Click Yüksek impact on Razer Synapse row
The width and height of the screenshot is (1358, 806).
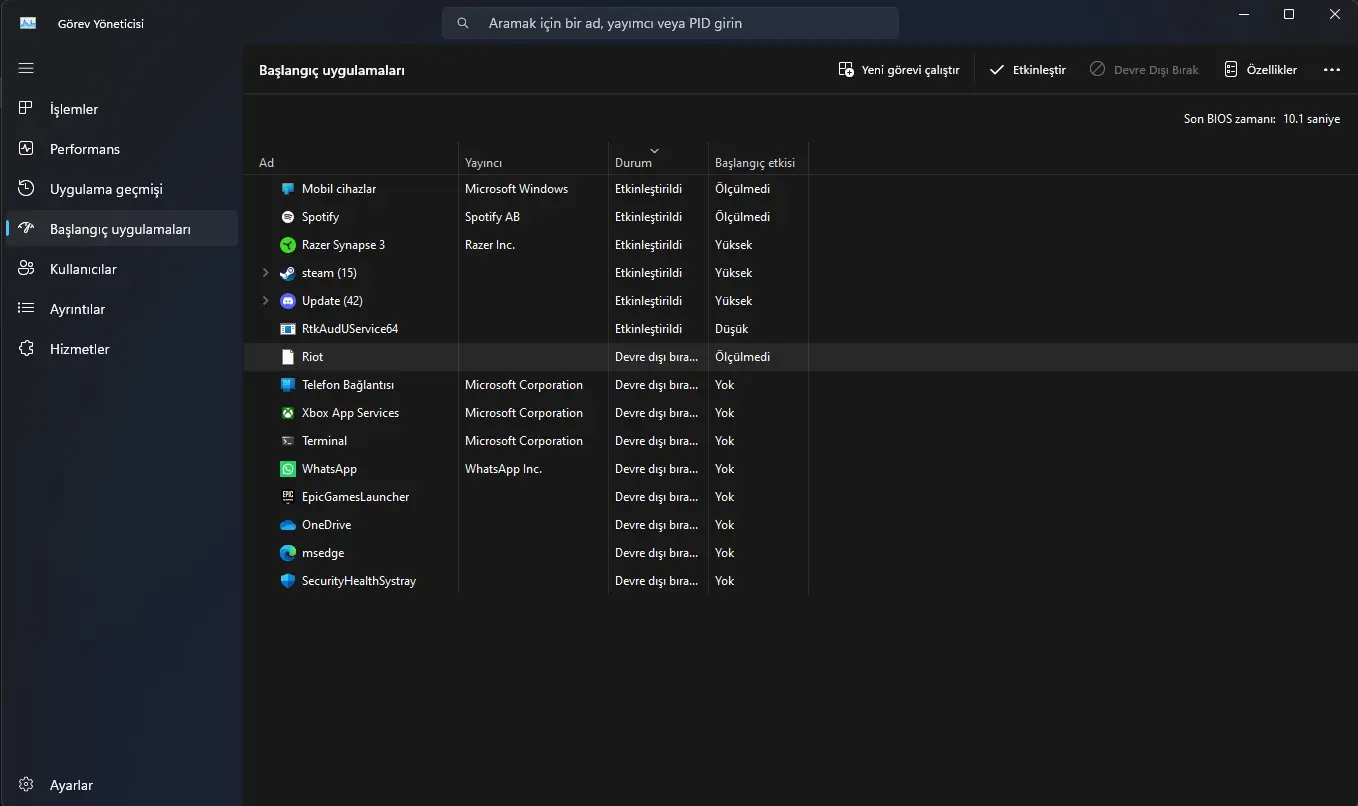pos(734,245)
